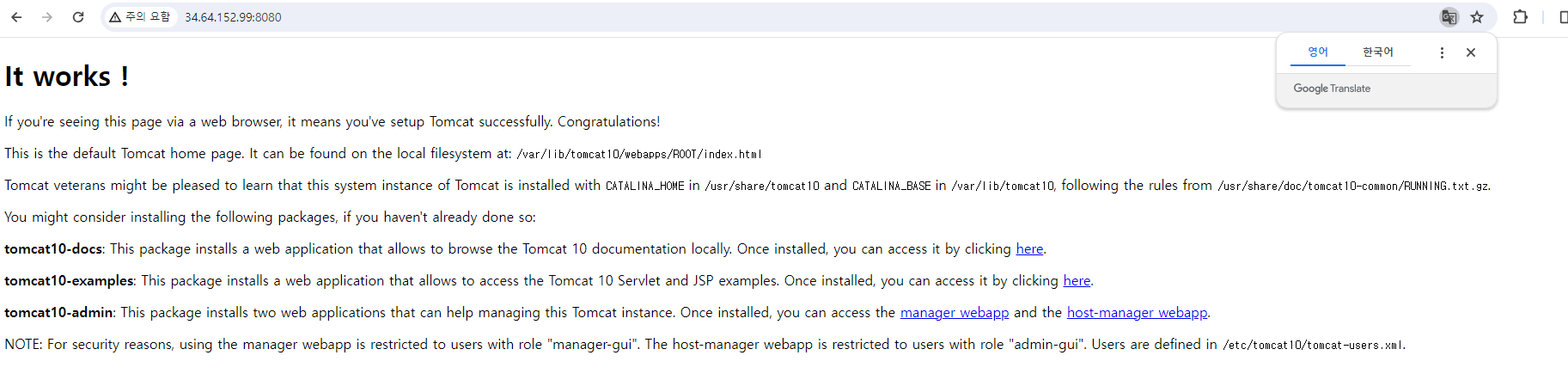Click the Google Translate label in popup

pos(1332,89)
